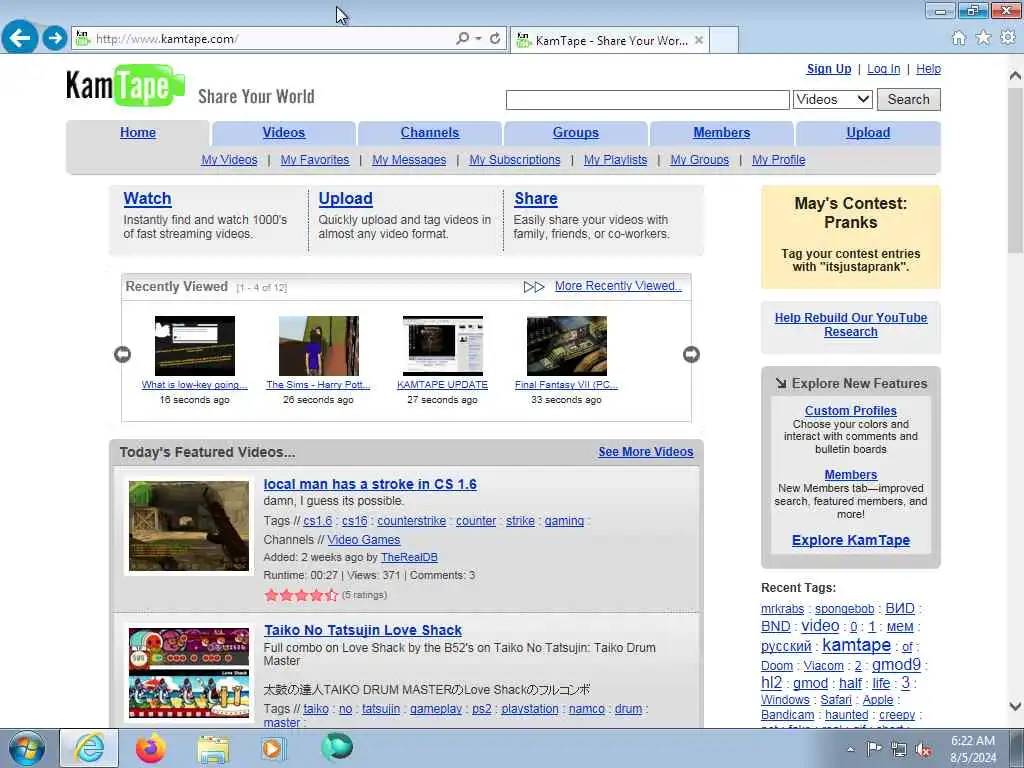Launch Firefox from the taskbar
Screen dimensions: 1024x768
coord(151,748)
